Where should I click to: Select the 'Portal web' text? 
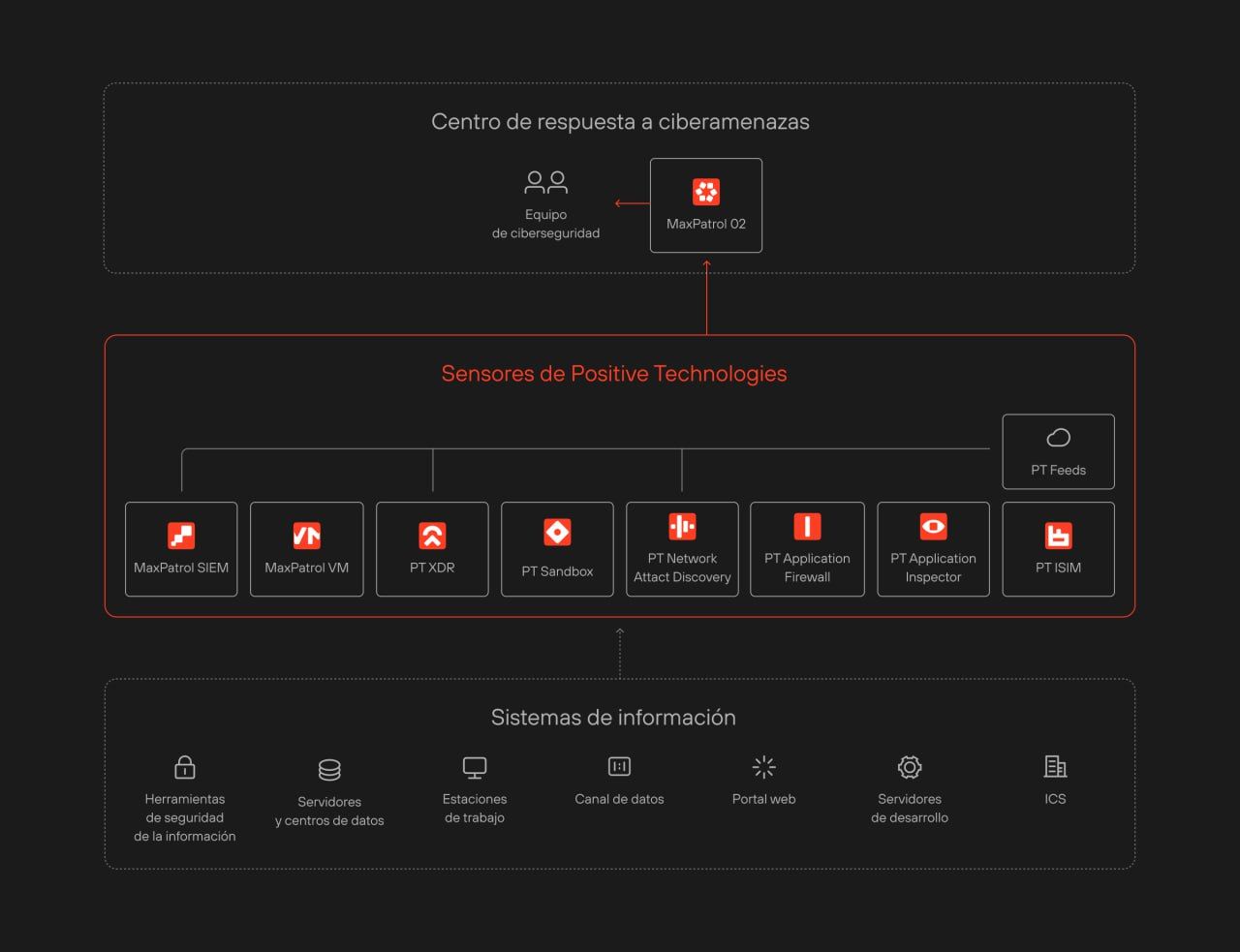click(764, 799)
